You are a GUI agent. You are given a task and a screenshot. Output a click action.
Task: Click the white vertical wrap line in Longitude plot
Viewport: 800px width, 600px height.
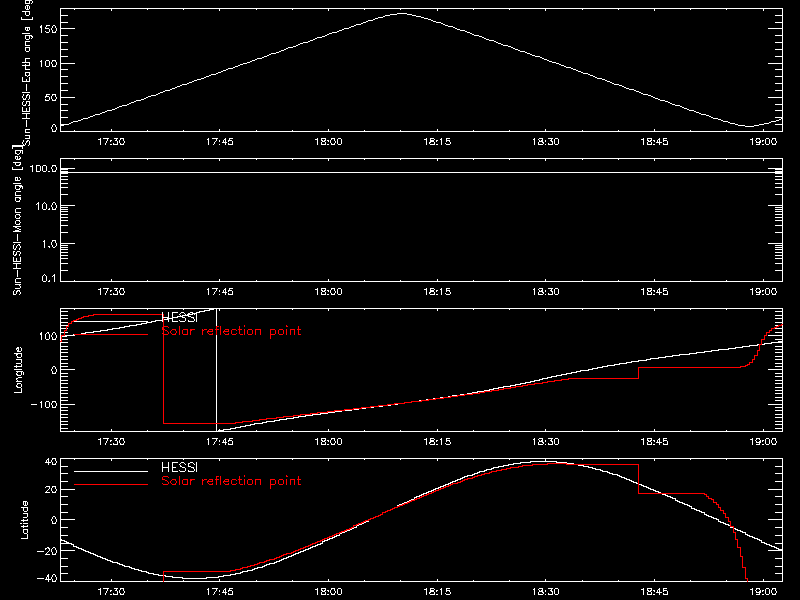tap(216, 369)
